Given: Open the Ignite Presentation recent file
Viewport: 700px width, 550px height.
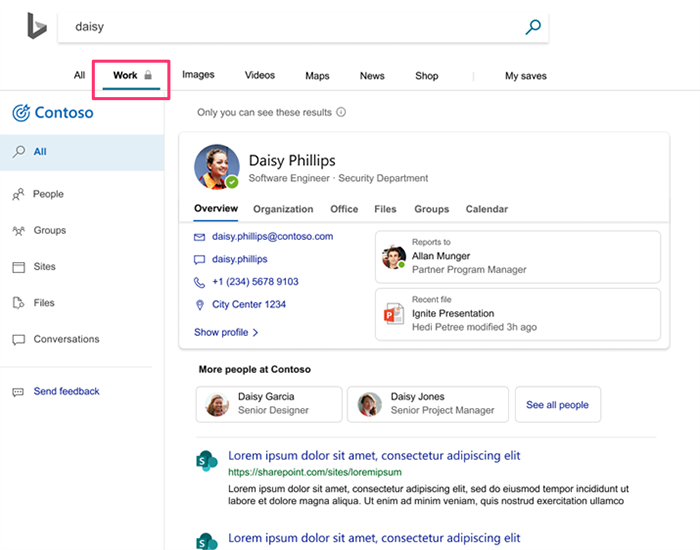Looking at the screenshot, I should 518,314.
